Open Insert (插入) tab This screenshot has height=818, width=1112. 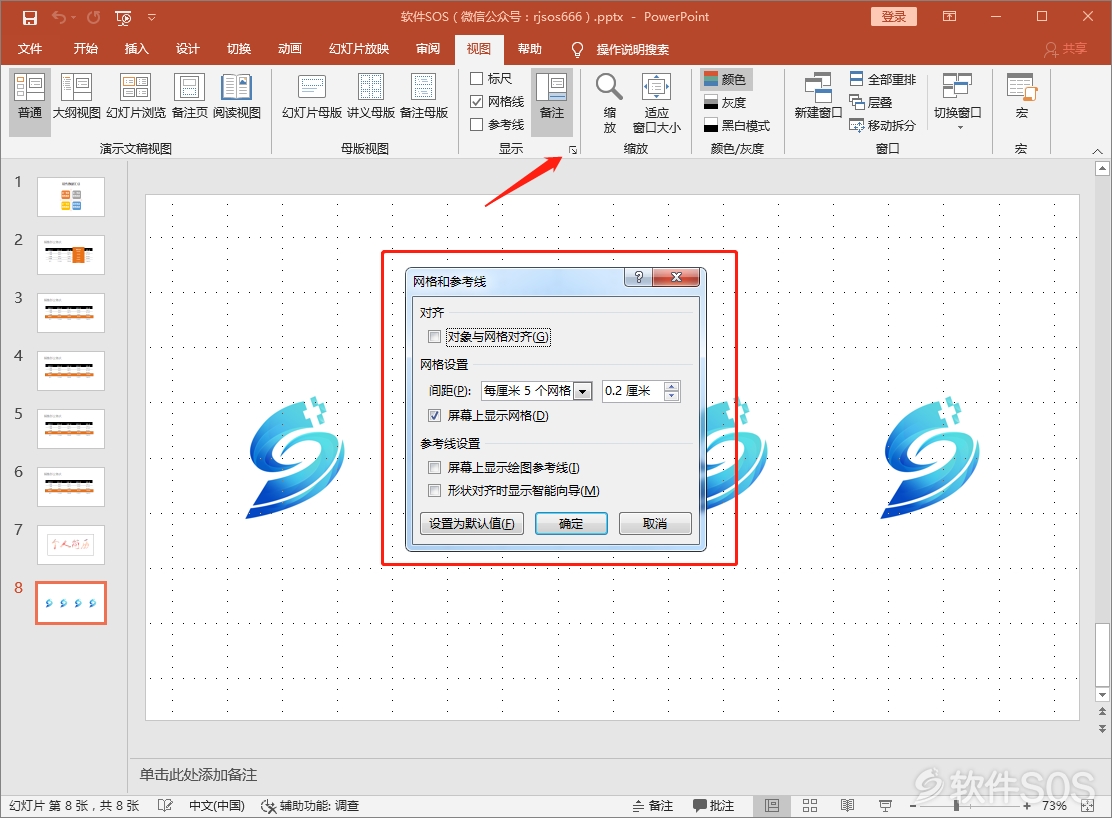tap(136, 48)
